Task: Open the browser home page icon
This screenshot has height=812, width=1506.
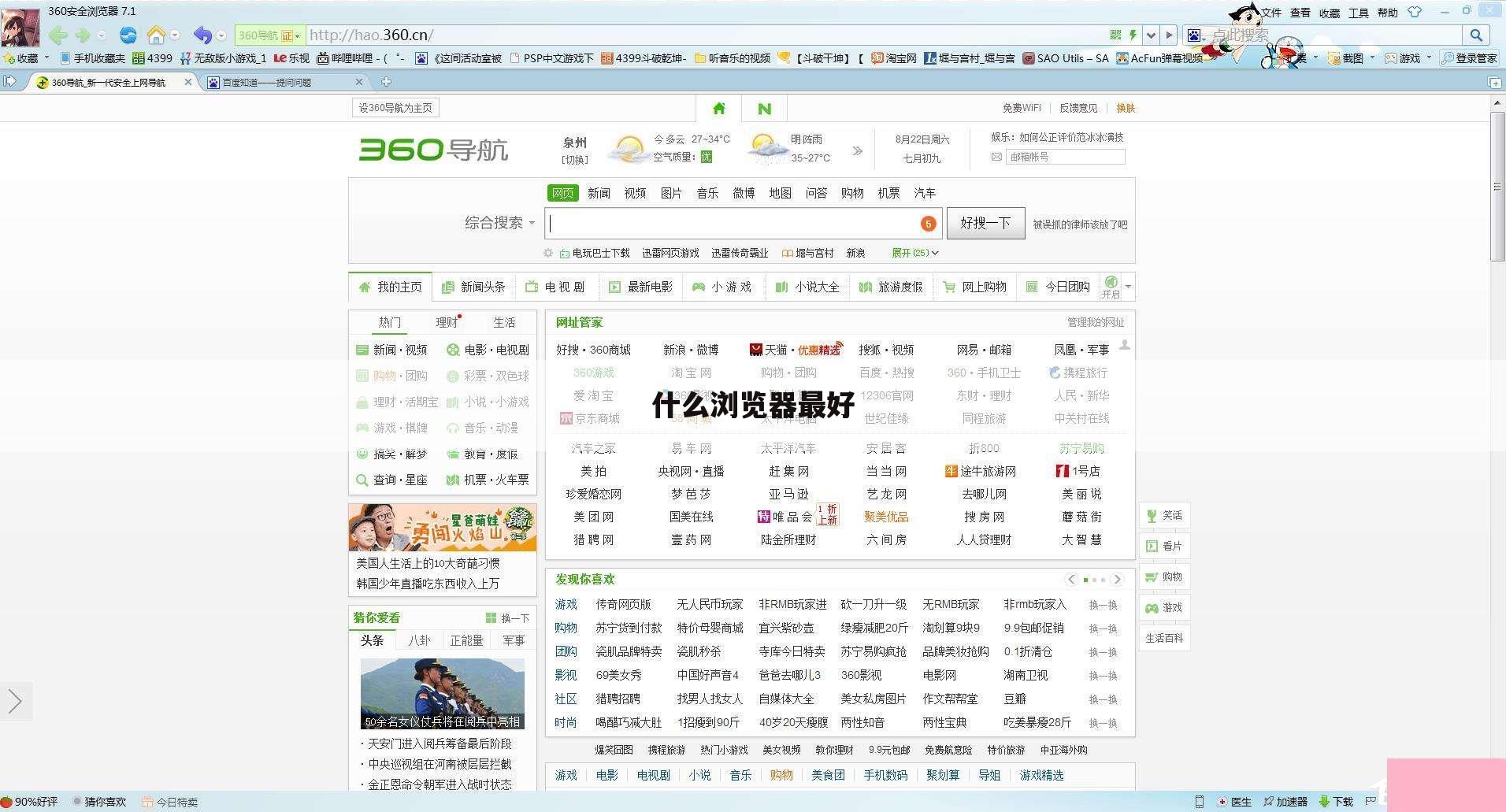Action: tap(156, 35)
